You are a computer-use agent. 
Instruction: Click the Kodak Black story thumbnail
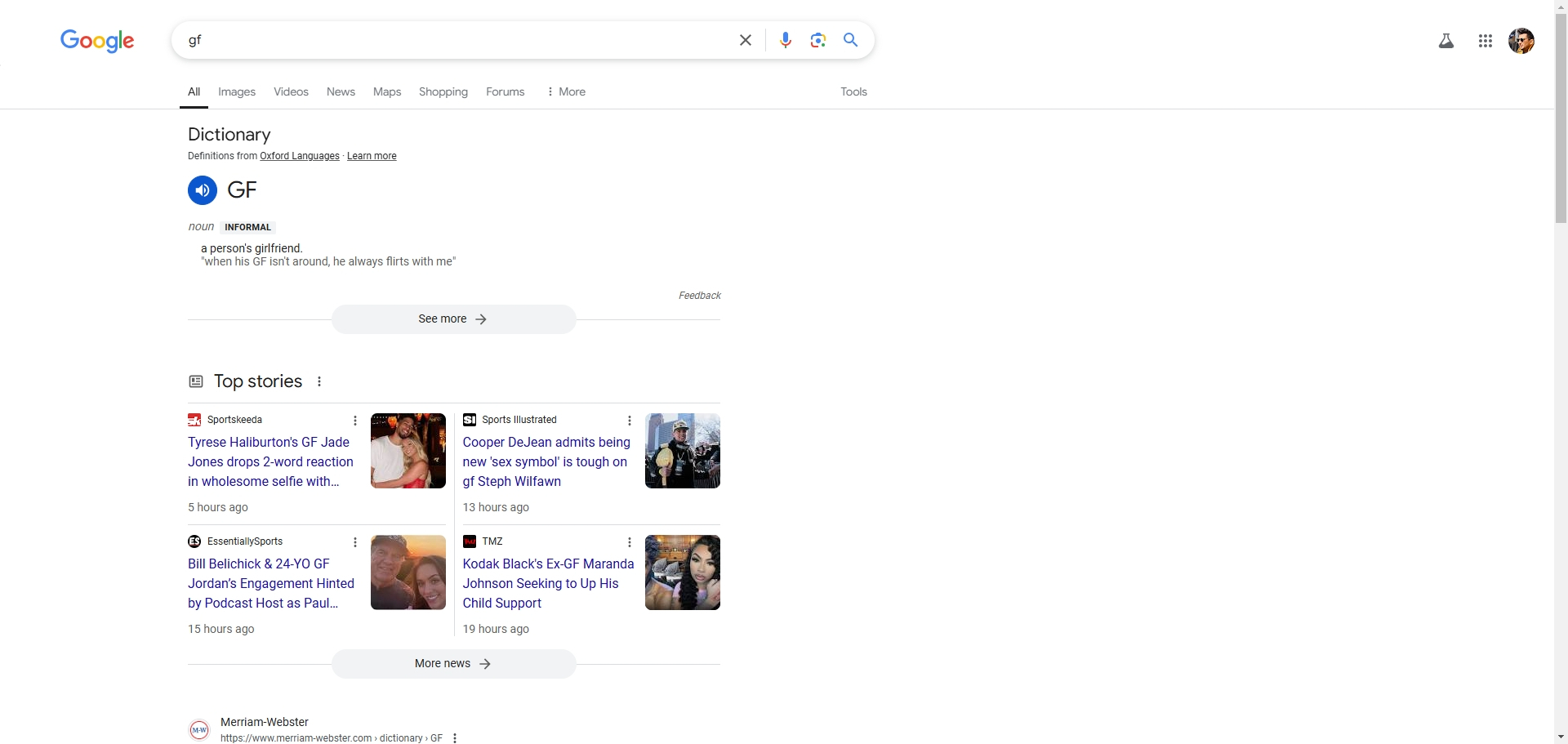click(x=683, y=572)
